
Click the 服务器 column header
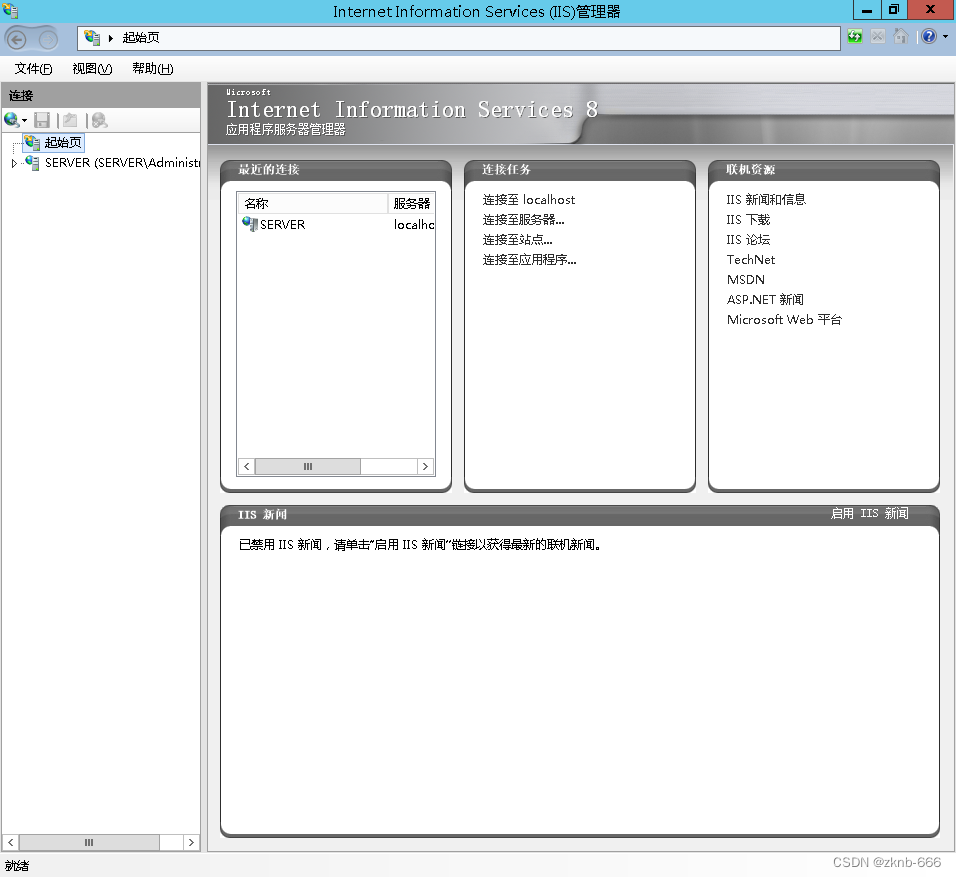pyautogui.click(x=411, y=204)
